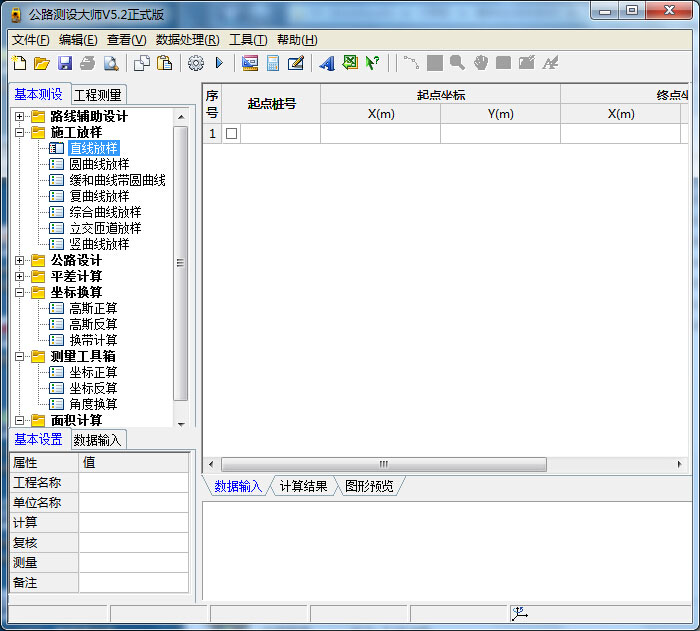
Task: Open the 编辑(E) menu
Action: (x=78, y=40)
